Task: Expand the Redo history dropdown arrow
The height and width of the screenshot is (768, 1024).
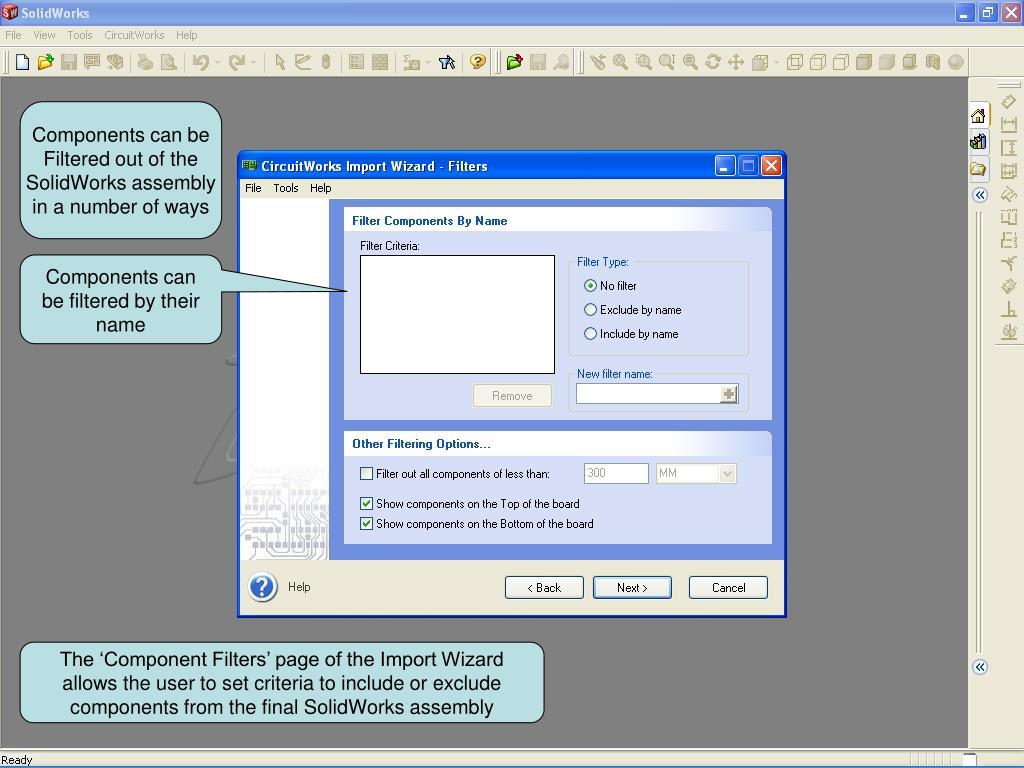Action: tap(253, 63)
